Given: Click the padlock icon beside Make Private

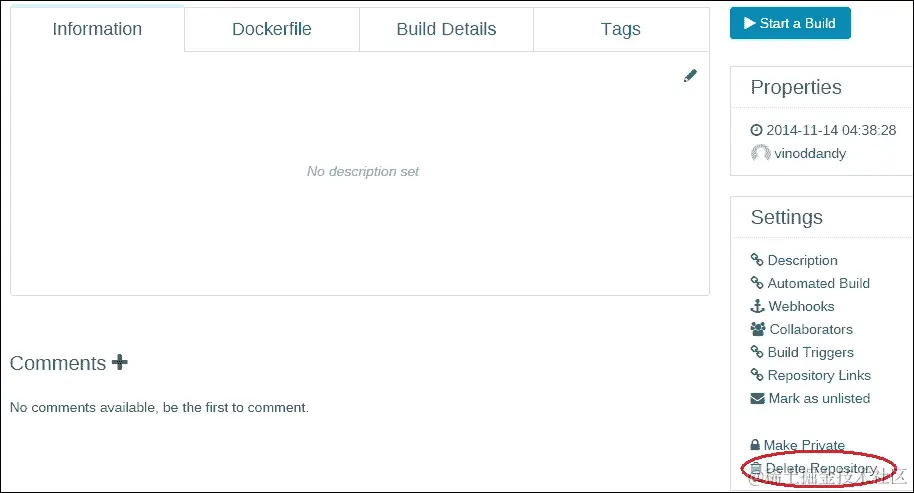Looking at the screenshot, I should pos(755,445).
